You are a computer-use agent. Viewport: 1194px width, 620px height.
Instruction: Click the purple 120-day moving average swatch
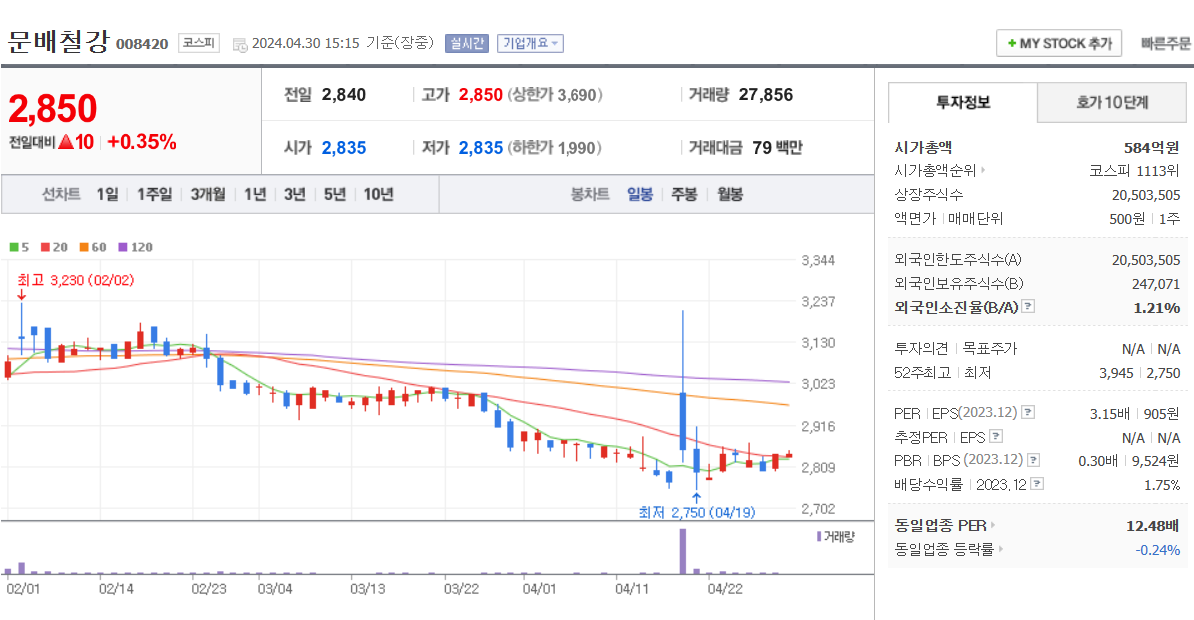123,248
